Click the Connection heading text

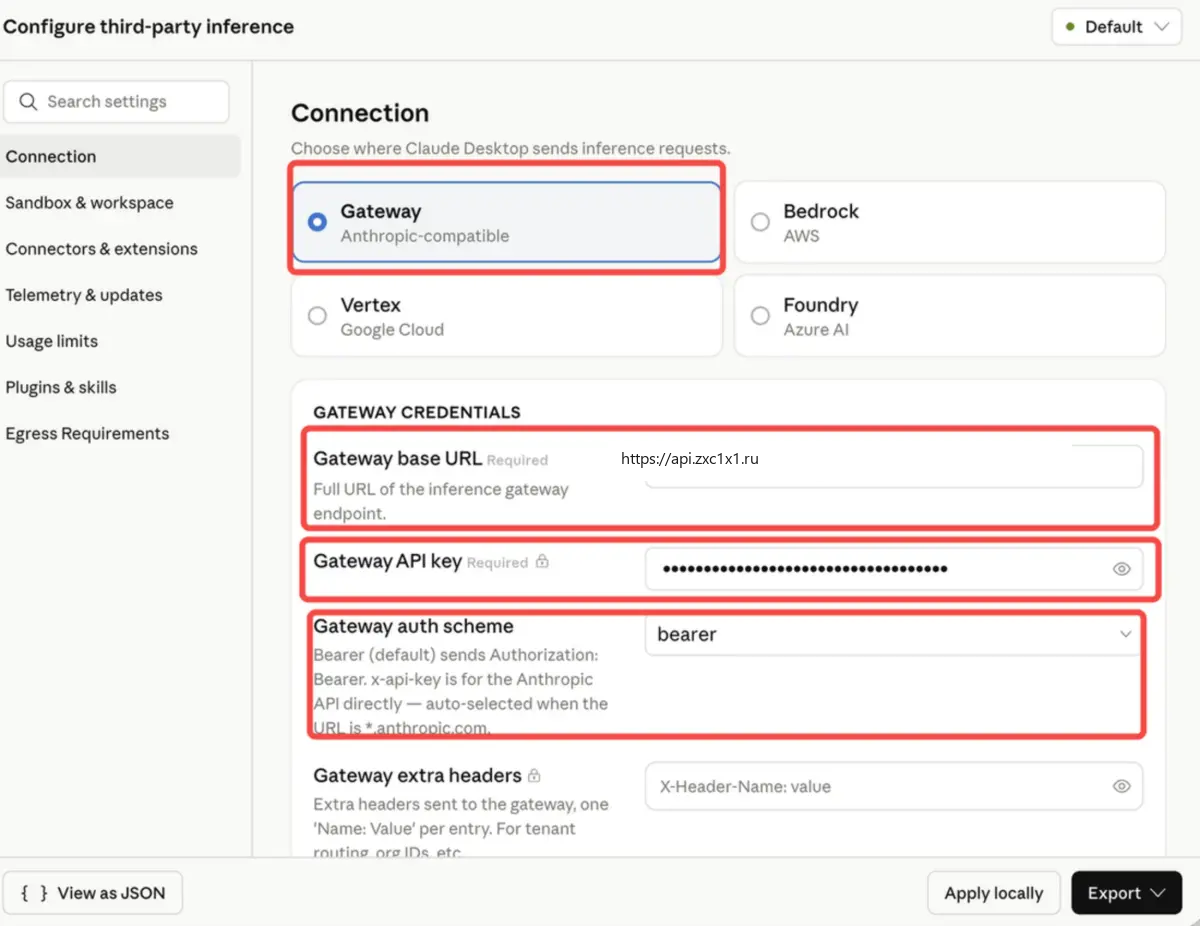(360, 113)
